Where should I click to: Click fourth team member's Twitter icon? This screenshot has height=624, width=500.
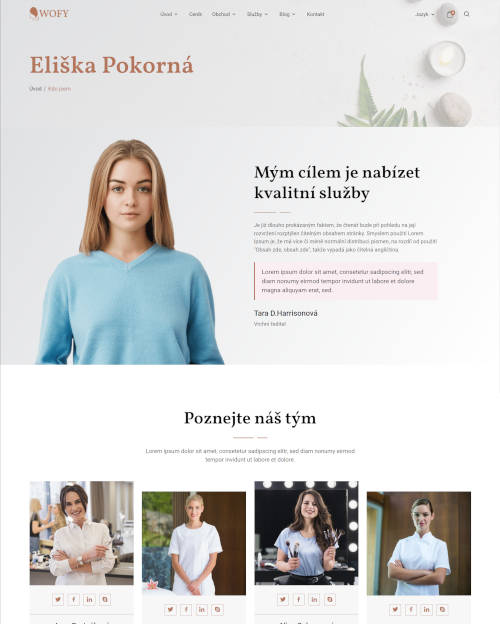click(x=395, y=609)
